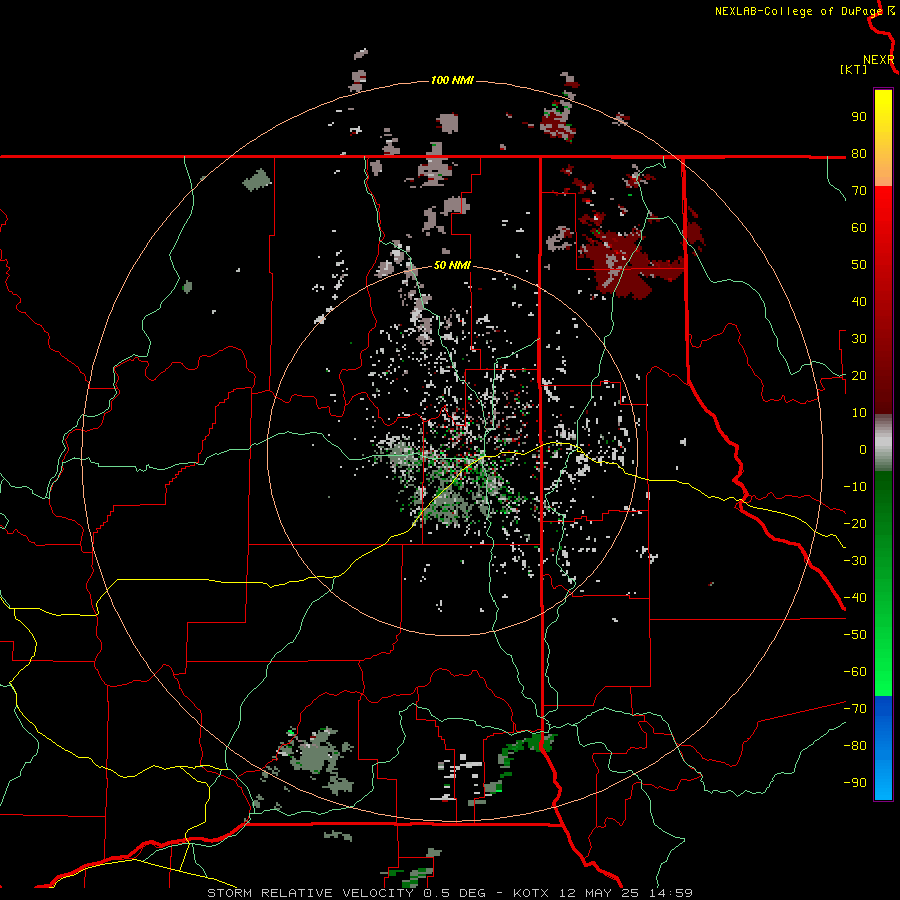Click the 40 value on velocity scale

pos(859,301)
